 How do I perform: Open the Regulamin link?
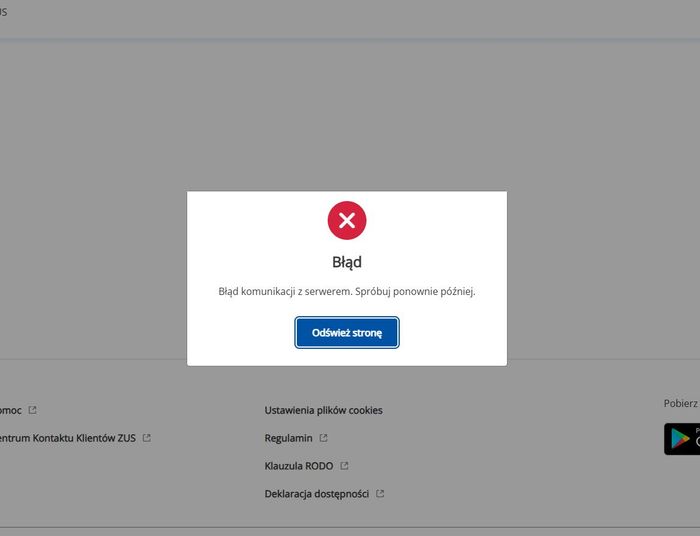(x=288, y=438)
